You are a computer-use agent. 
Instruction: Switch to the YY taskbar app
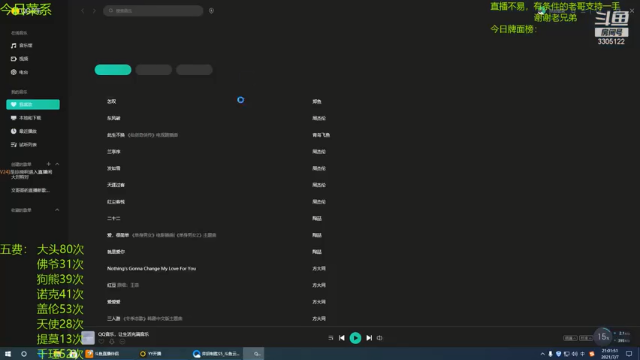click(x=151, y=354)
